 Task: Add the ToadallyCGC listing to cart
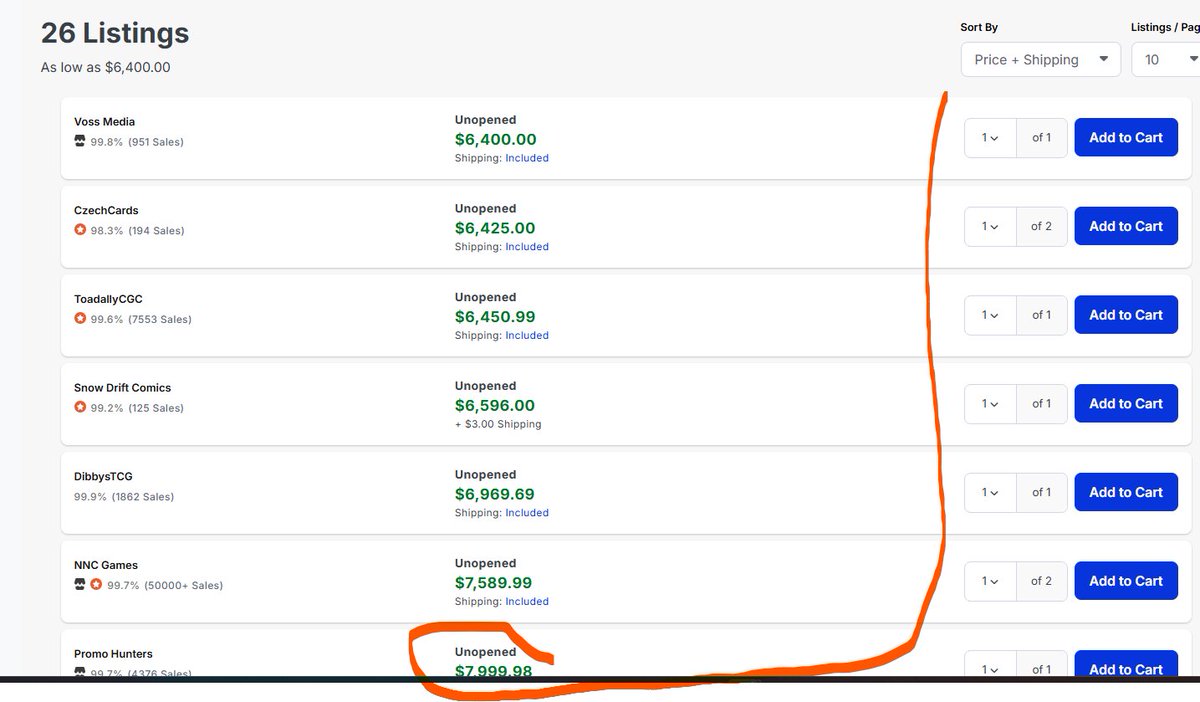coord(1126,315)
